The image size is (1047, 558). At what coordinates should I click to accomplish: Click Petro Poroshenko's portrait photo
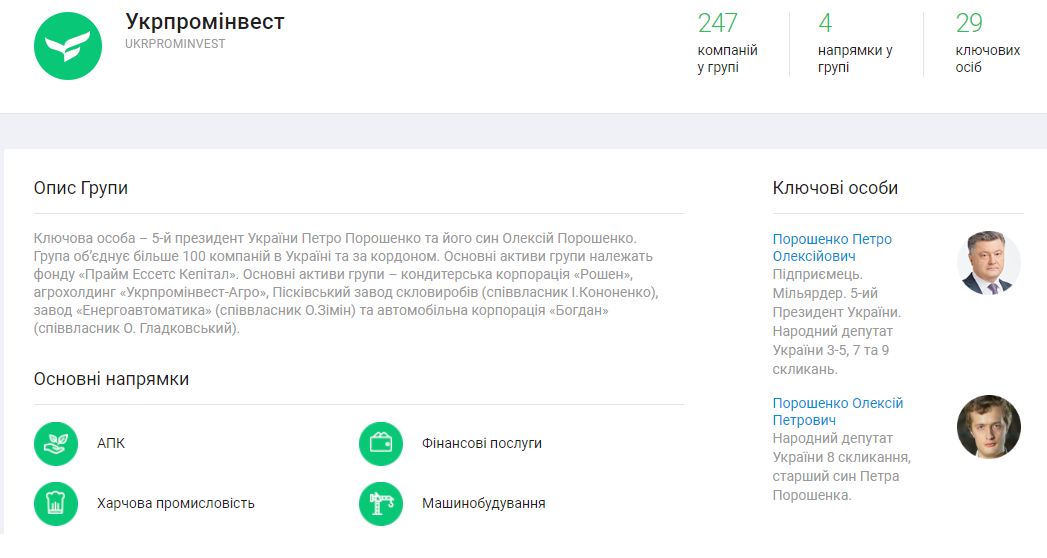pos(989,263)
